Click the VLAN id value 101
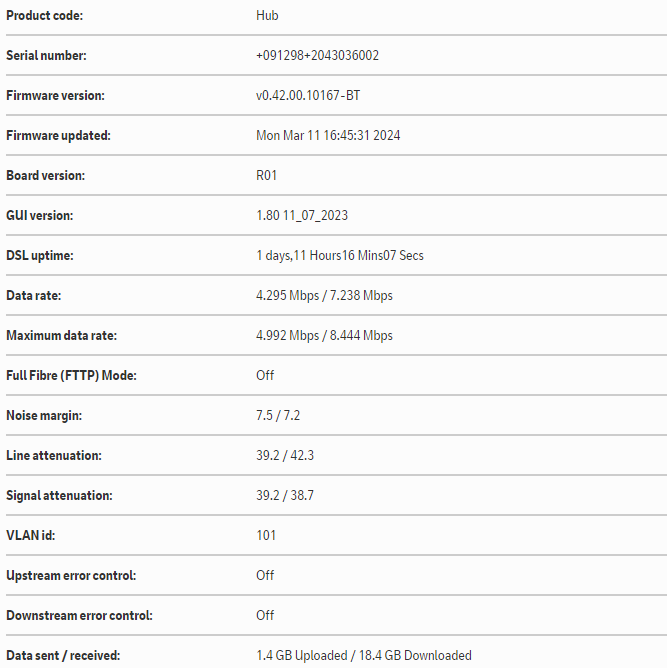This screenshot has width=667, height=668. coord(266,536)
